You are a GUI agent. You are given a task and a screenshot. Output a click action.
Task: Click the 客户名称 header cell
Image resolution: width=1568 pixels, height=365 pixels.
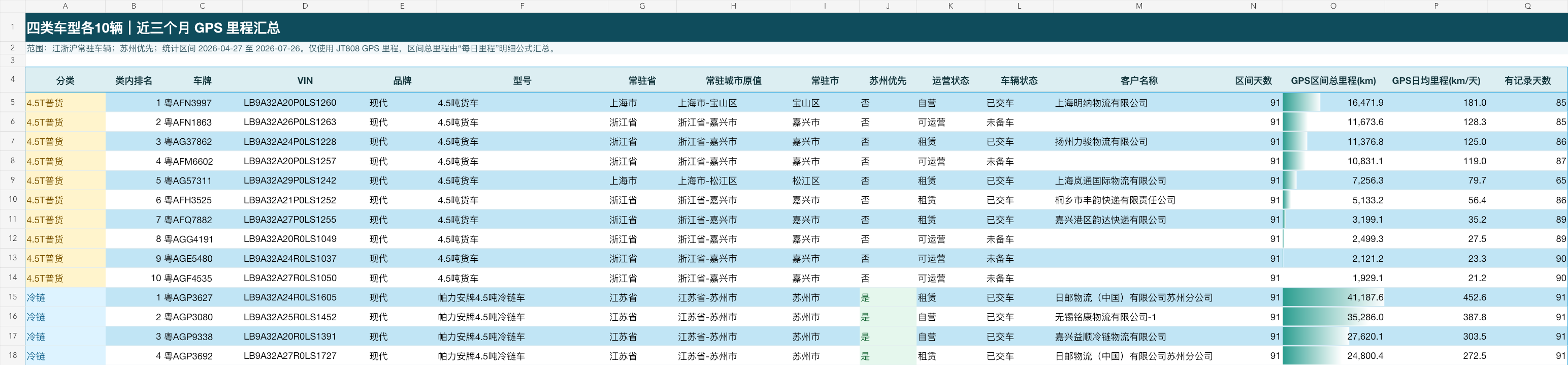(x=1139, y=80)
